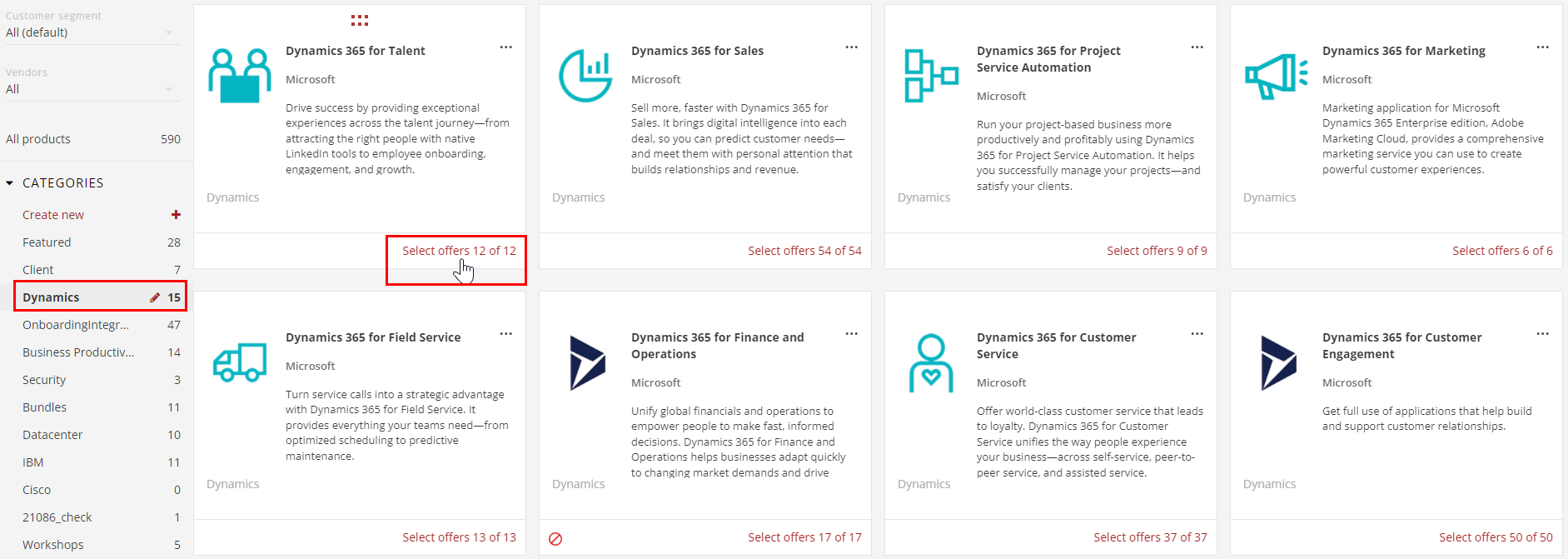This screenshot has width=1568, height=559.
Task: Click the Field Service truck icon
Action: pos(240,362)
